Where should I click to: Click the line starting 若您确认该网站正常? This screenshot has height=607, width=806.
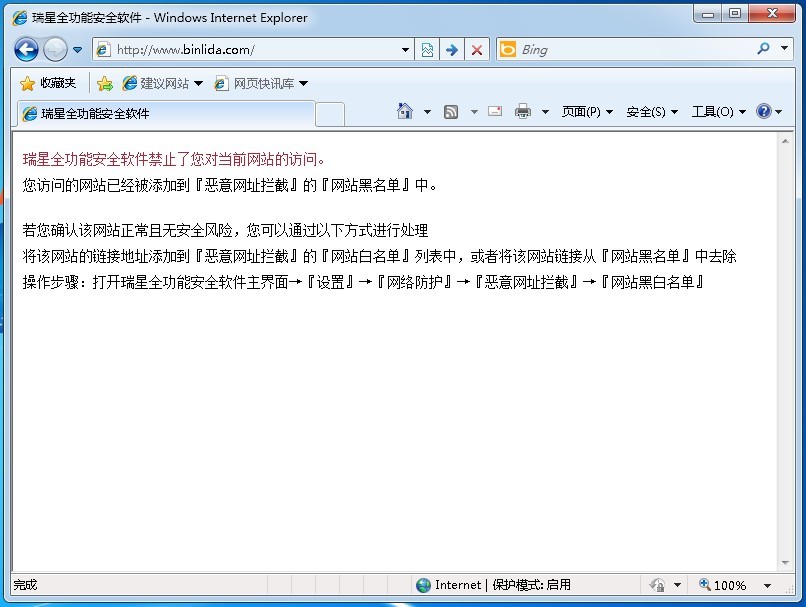coord(225,230)
